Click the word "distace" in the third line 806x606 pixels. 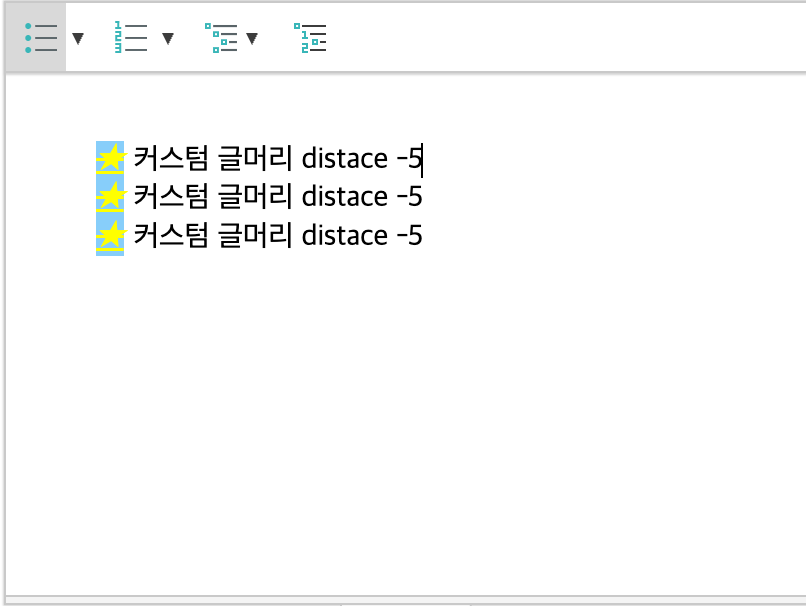tap(344, 236)
